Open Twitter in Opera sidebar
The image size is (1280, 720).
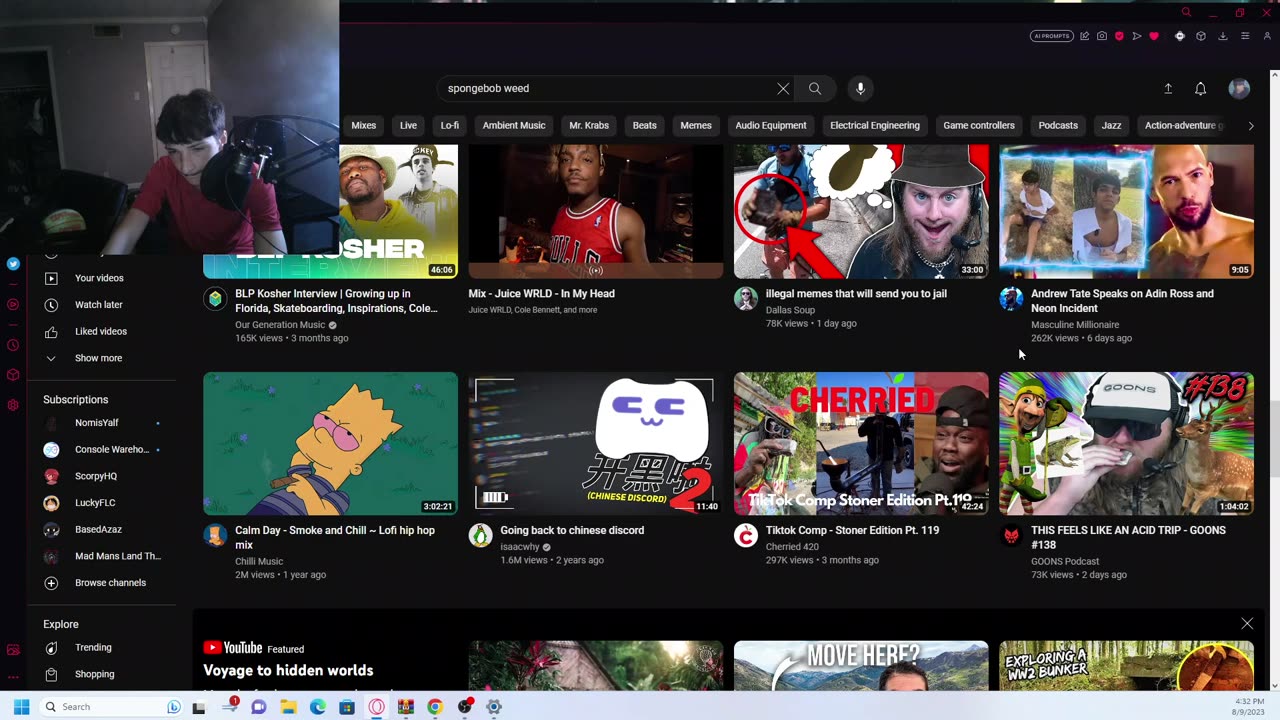click(x=13, y=264)
